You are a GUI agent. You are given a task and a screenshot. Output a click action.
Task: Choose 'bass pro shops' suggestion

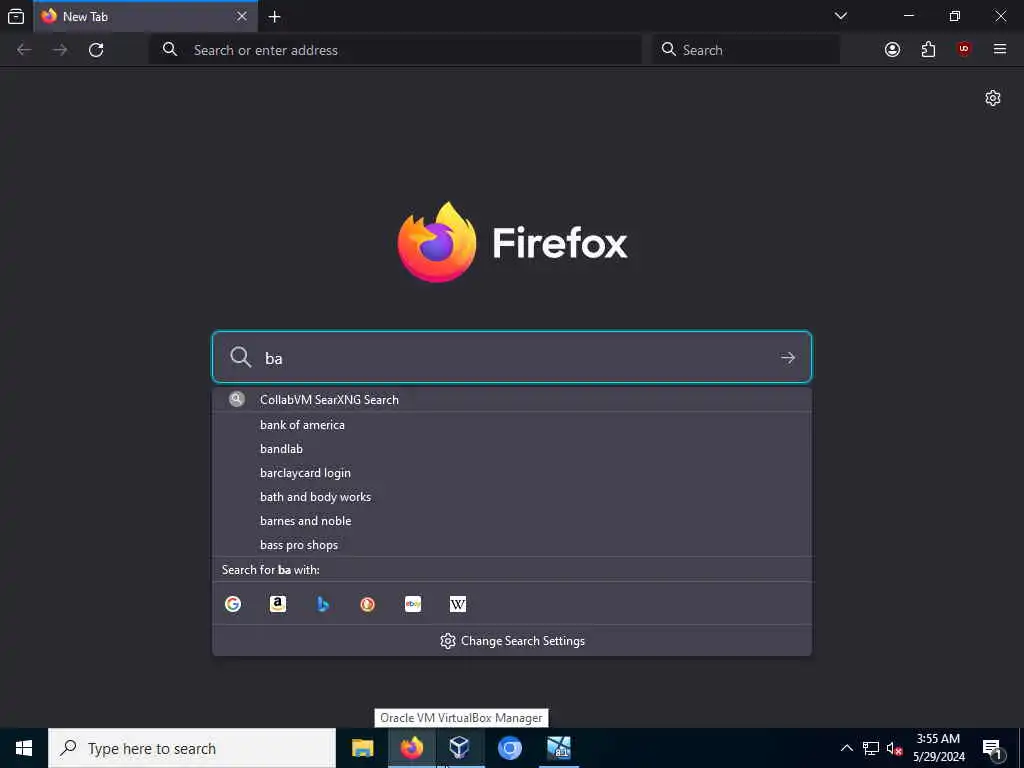512,545
